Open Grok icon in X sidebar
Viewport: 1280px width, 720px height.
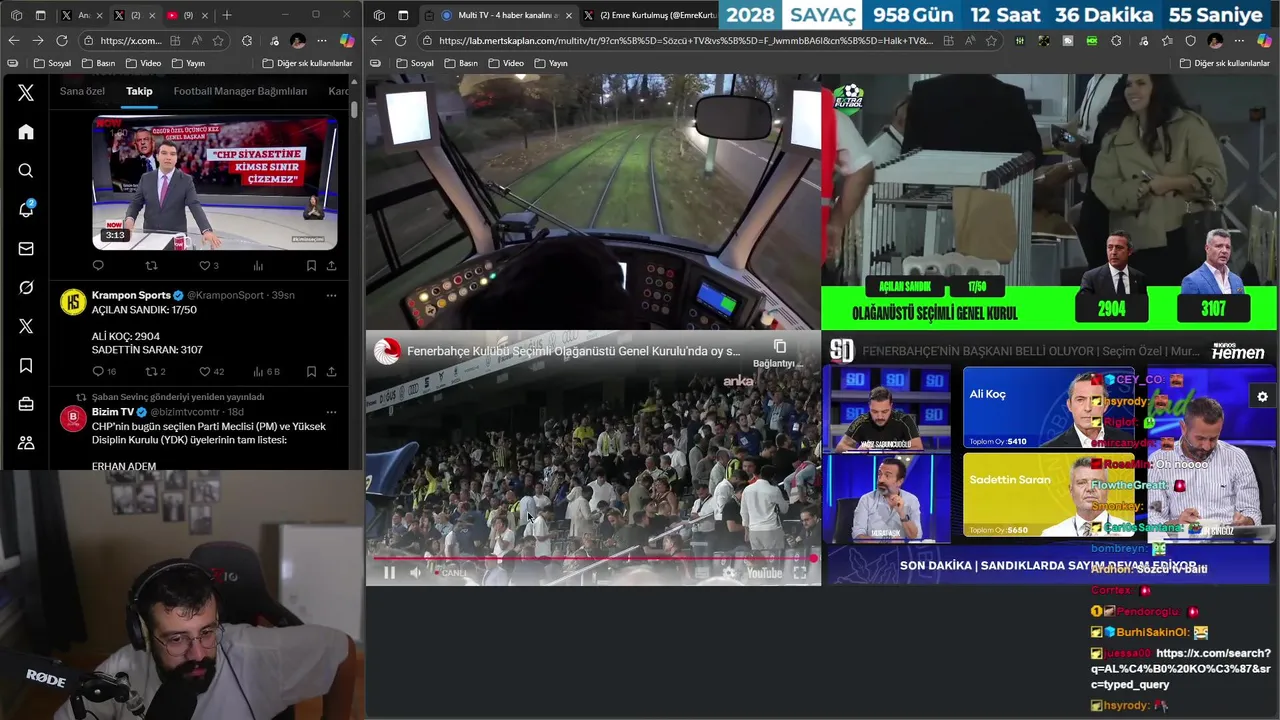click(26, 288)
